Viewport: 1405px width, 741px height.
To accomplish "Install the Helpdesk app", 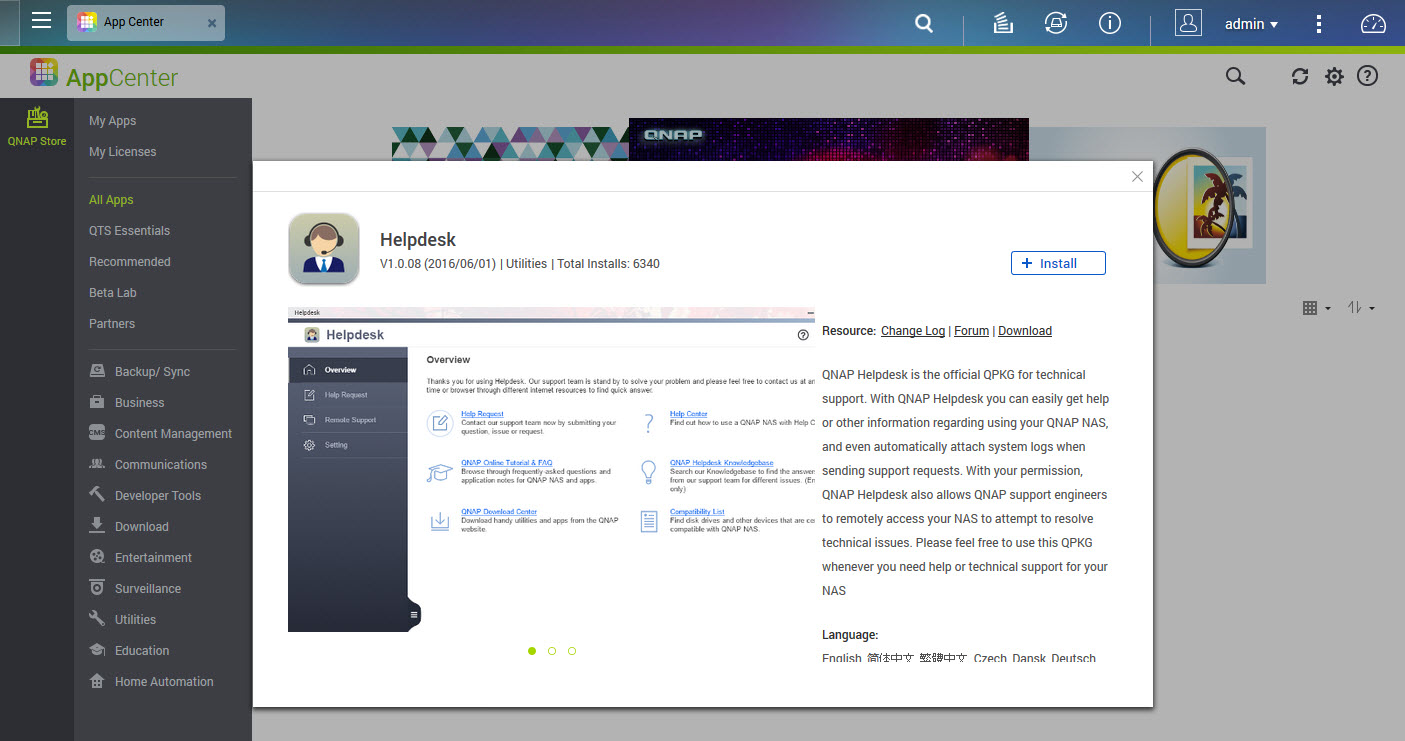I will 1058,263.
